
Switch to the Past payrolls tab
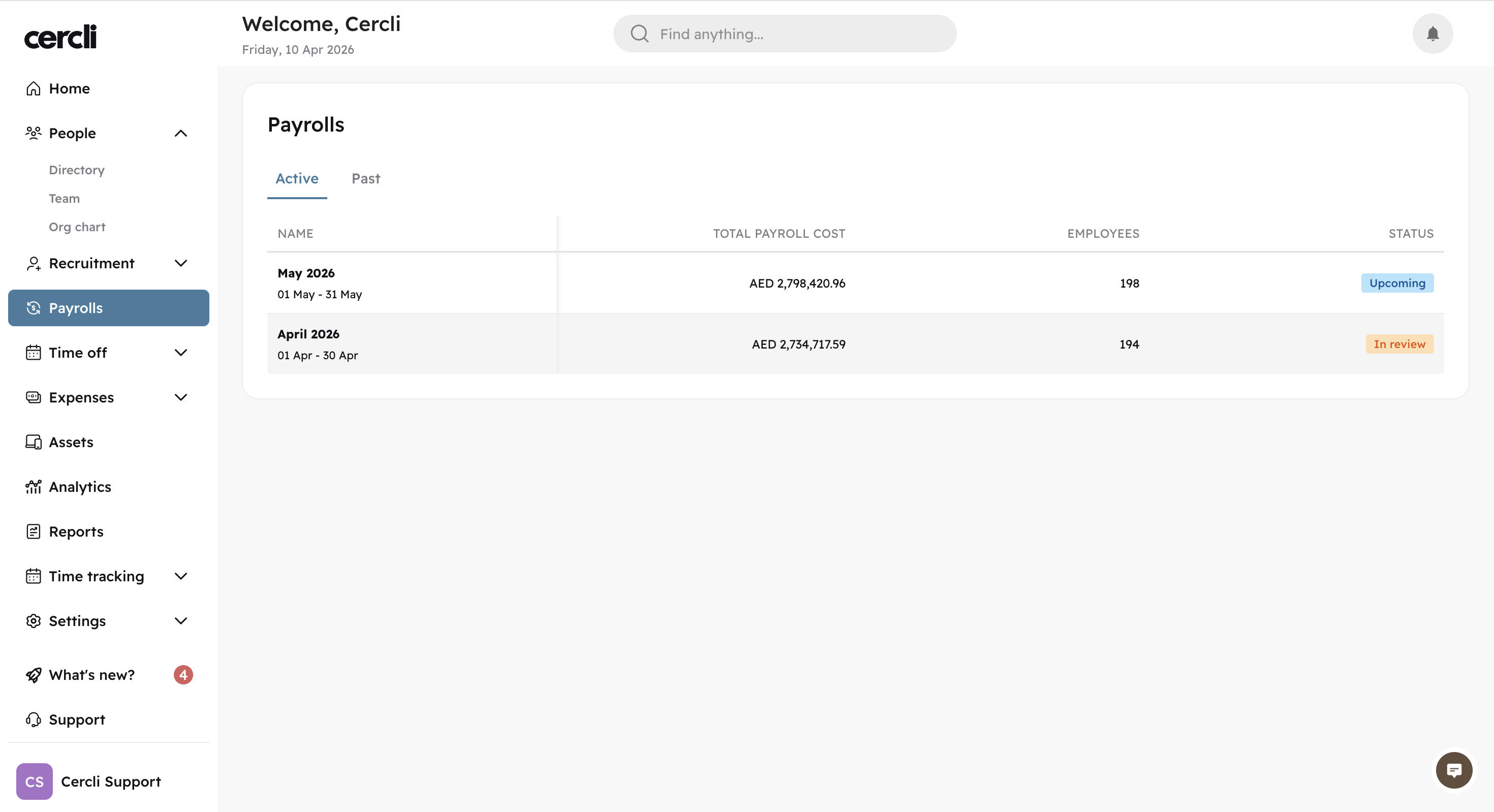pyautogui.click(x=365, y=179)
